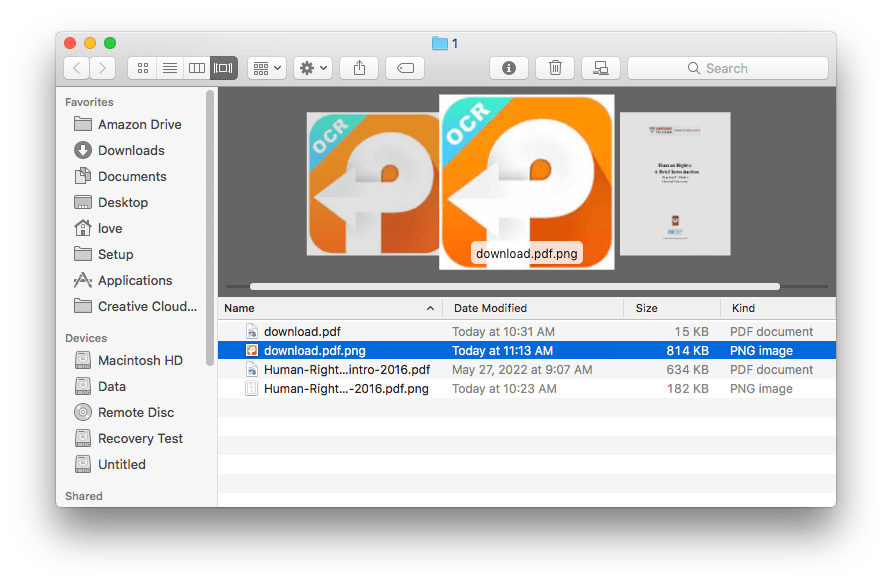
Task: Click the '634 KB' size cell
Action: [687, 370]
